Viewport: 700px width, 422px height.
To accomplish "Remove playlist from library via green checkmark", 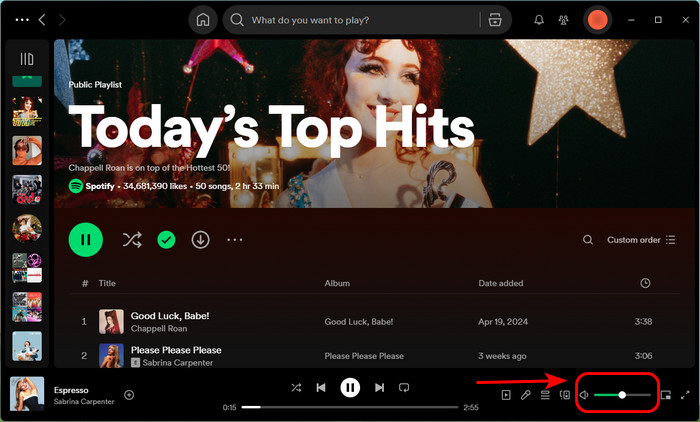I will click(x=166, y=240).
